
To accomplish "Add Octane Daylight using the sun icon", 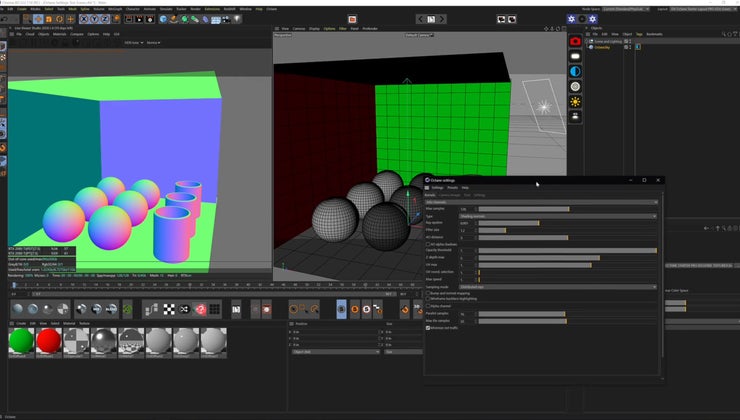I will (x=575, y=101).
